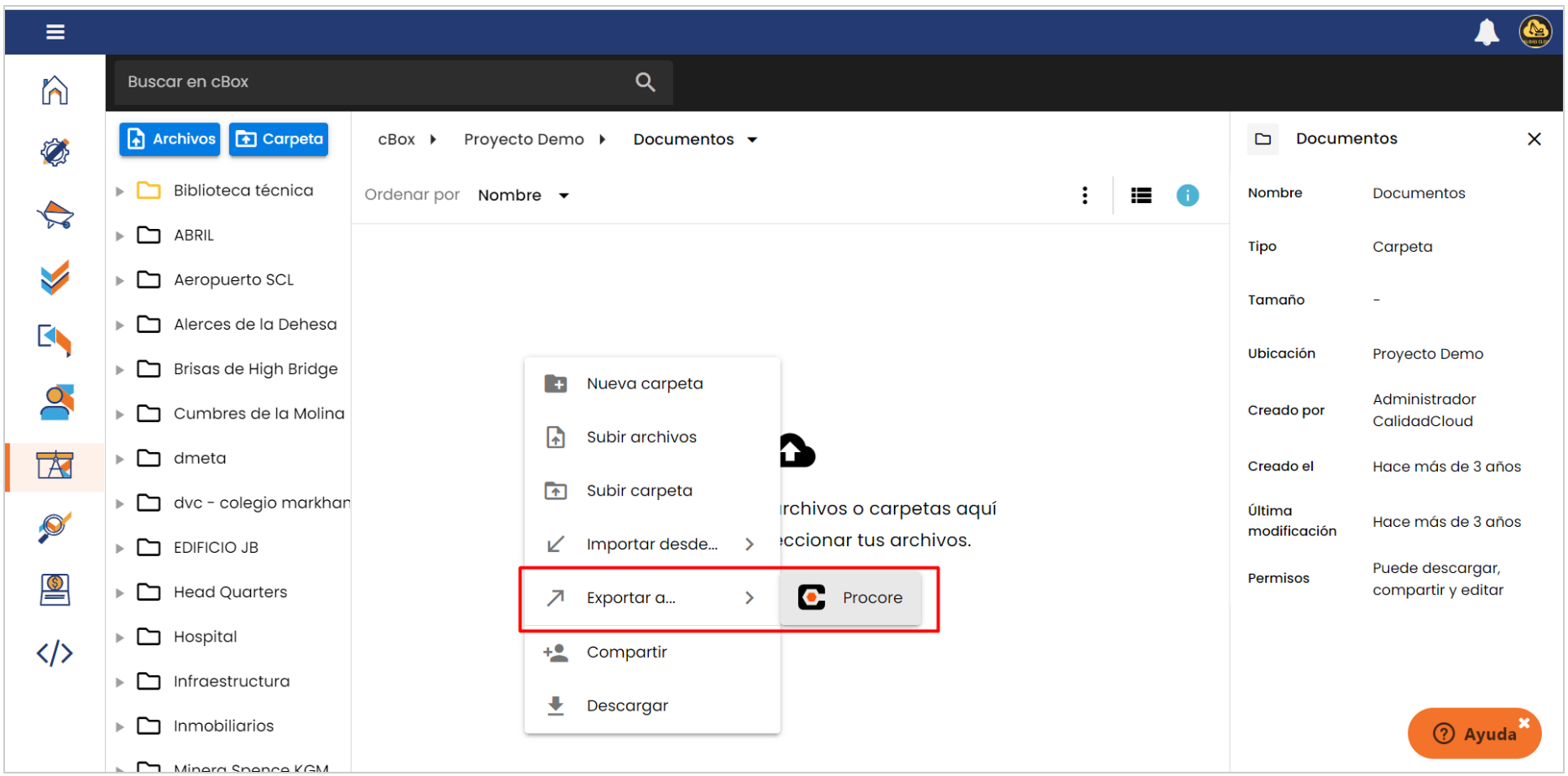The image size is (1568, 776).
Task: Select Descargar in the context menu
Action: point(627,706)
